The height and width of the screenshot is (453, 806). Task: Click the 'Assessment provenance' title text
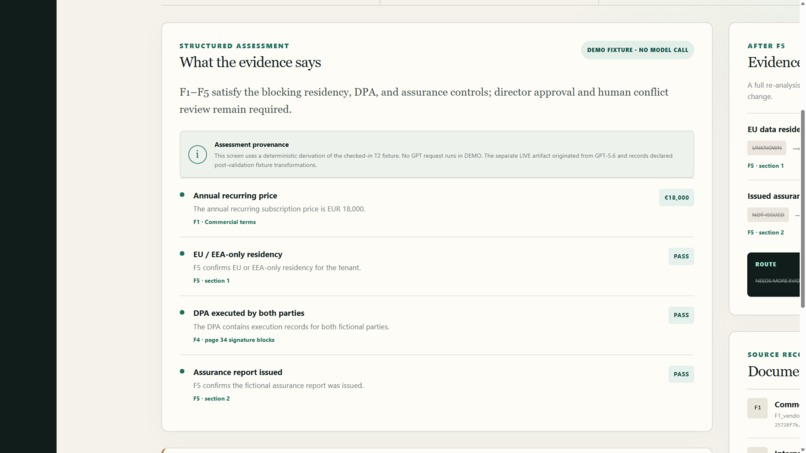(251, 144)
